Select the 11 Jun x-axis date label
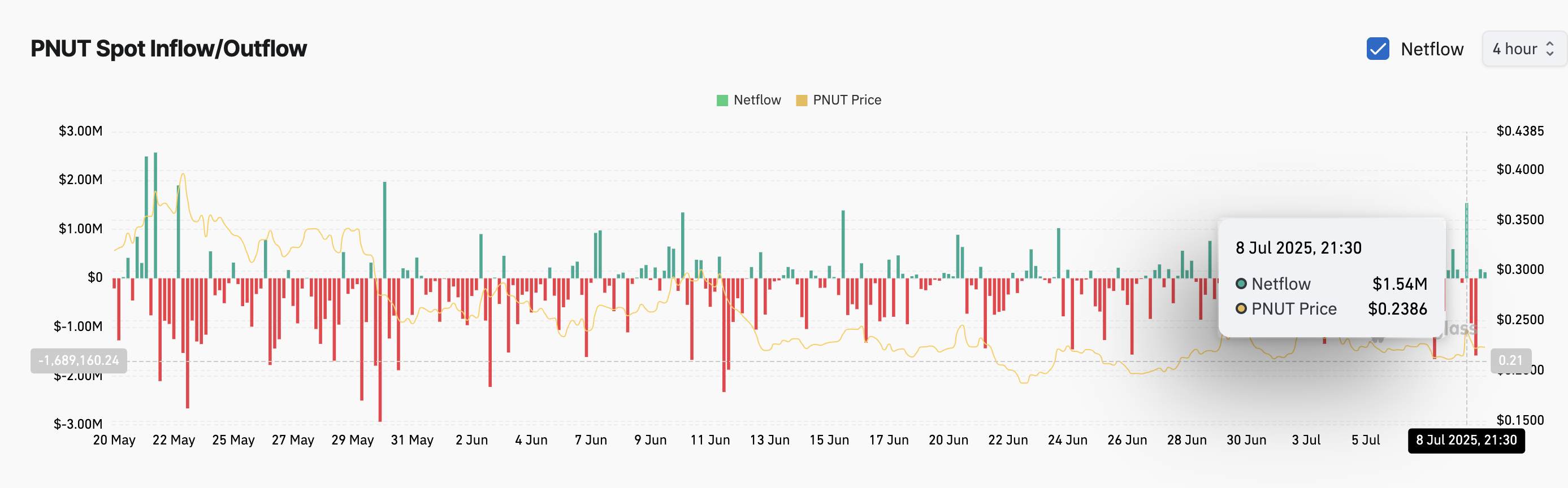The image size is (1568, 488). [x=710, y=440]
